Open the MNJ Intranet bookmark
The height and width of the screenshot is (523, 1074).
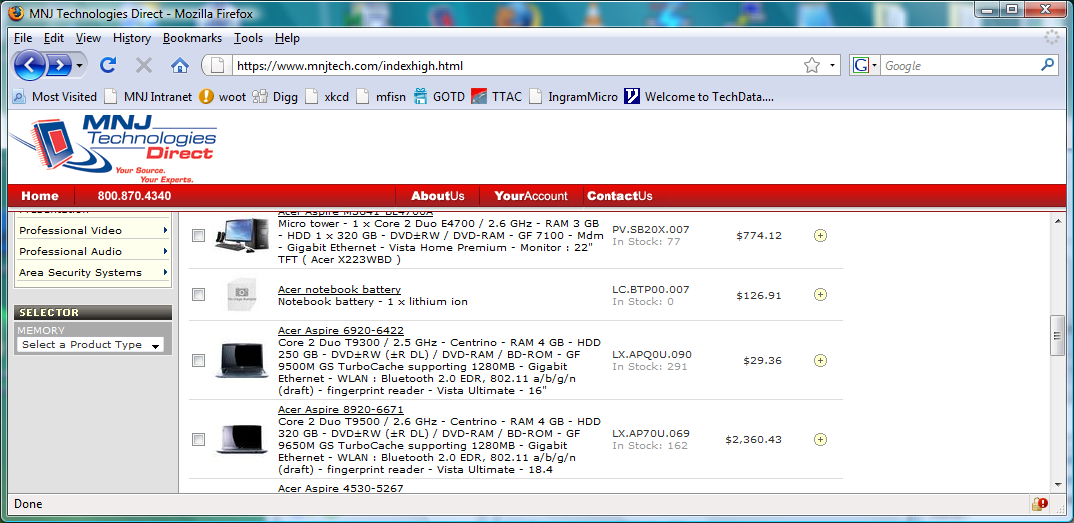click(148, 97)
